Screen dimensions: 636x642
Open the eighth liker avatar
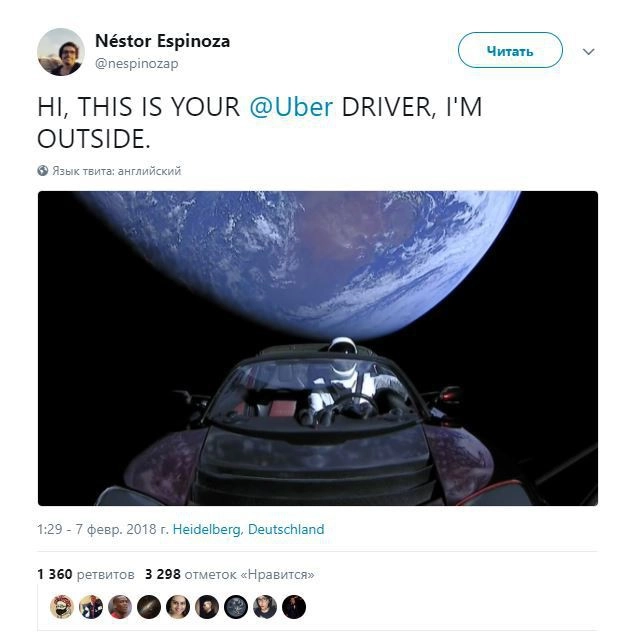(265, 606)
